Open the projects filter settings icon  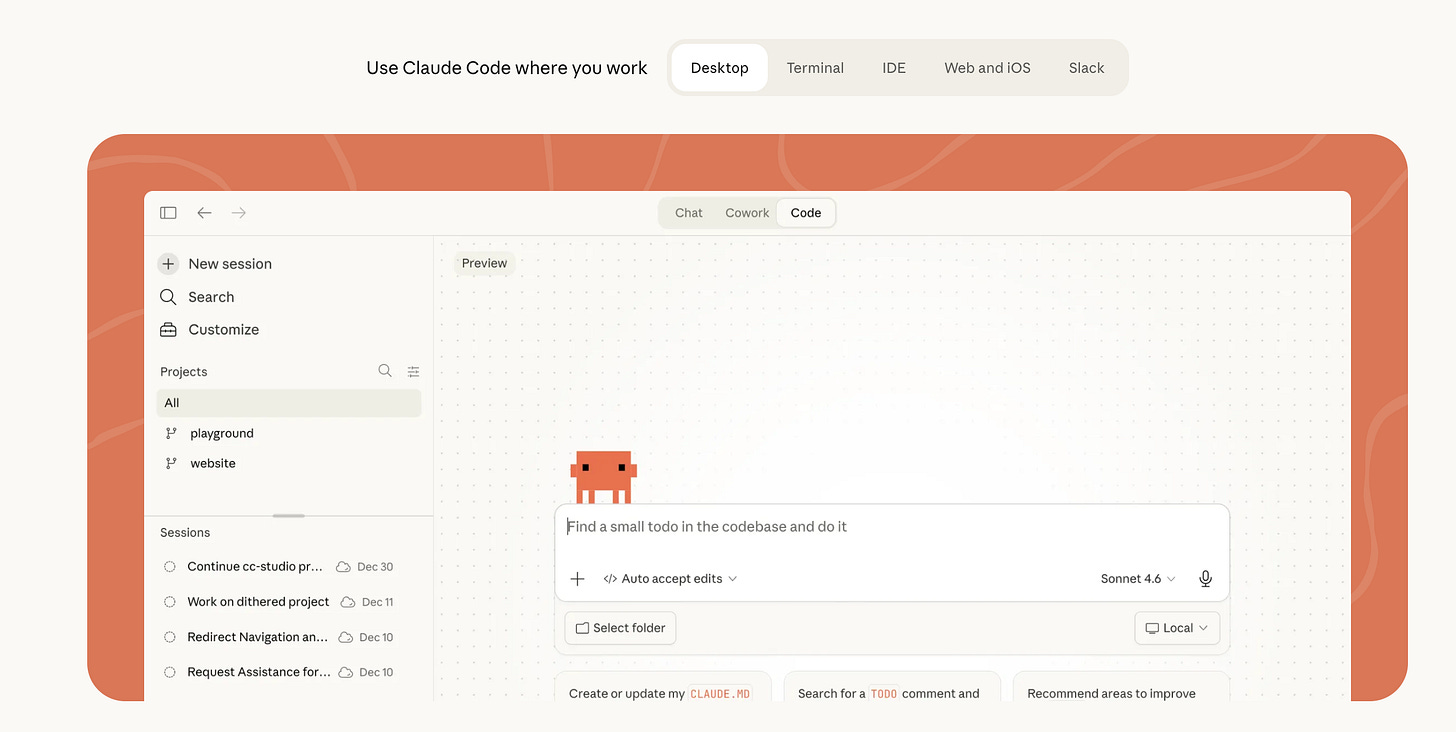point(413,372)
